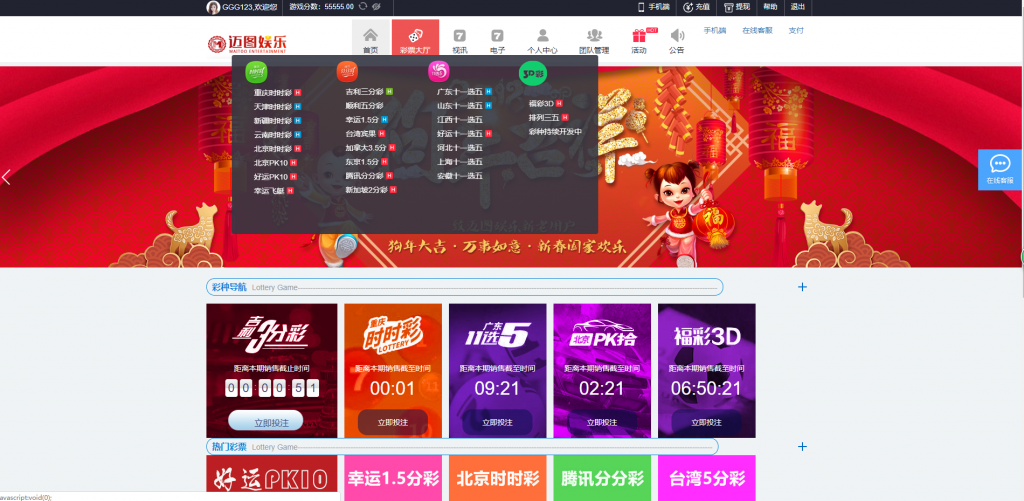This screenshot has width=1024, height=501.
Task: Open the 腾讯分分彩 hot lottery tile
Action: click(602, 478)
